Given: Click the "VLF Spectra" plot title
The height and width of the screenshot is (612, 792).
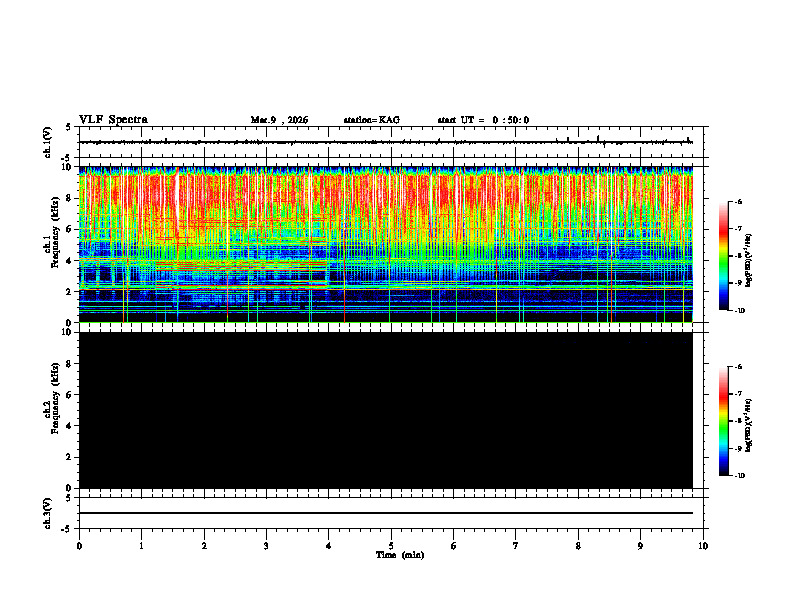Looking at the screenshot, I should pyautogui.click(x=113, y=120).
